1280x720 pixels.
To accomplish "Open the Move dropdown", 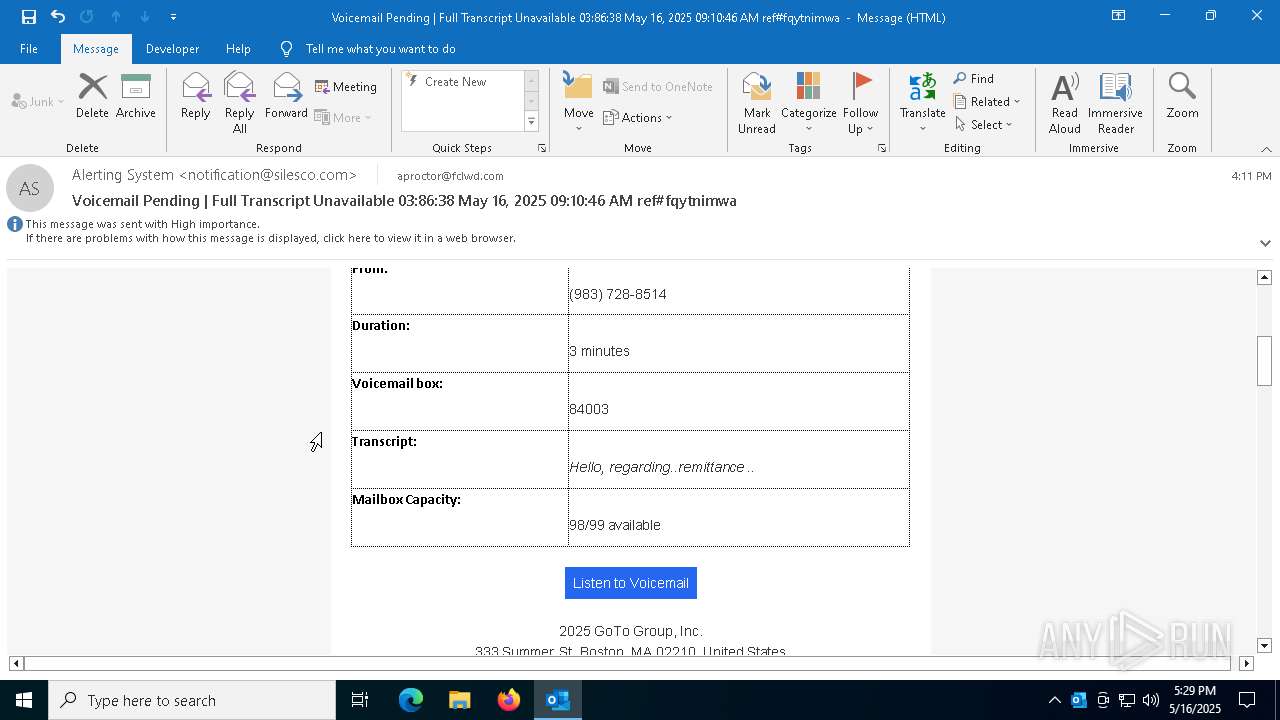I will pyautogui.click(x=579, y=102).
